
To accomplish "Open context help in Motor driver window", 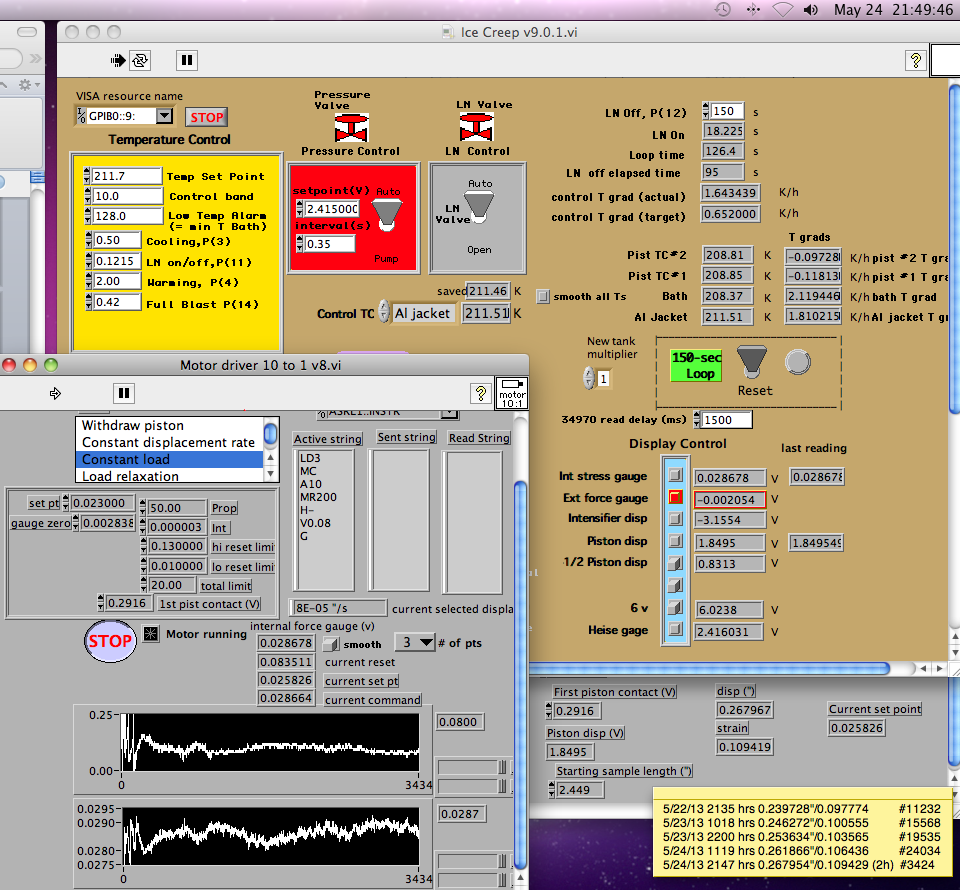I will point(480,393).
